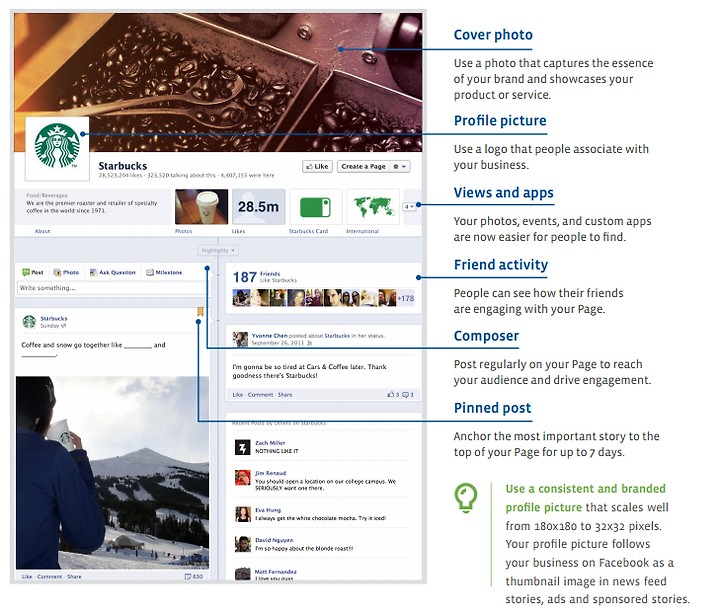This screenshot has width=720, height=615.
Task: Open the About link
Action: 42,231
